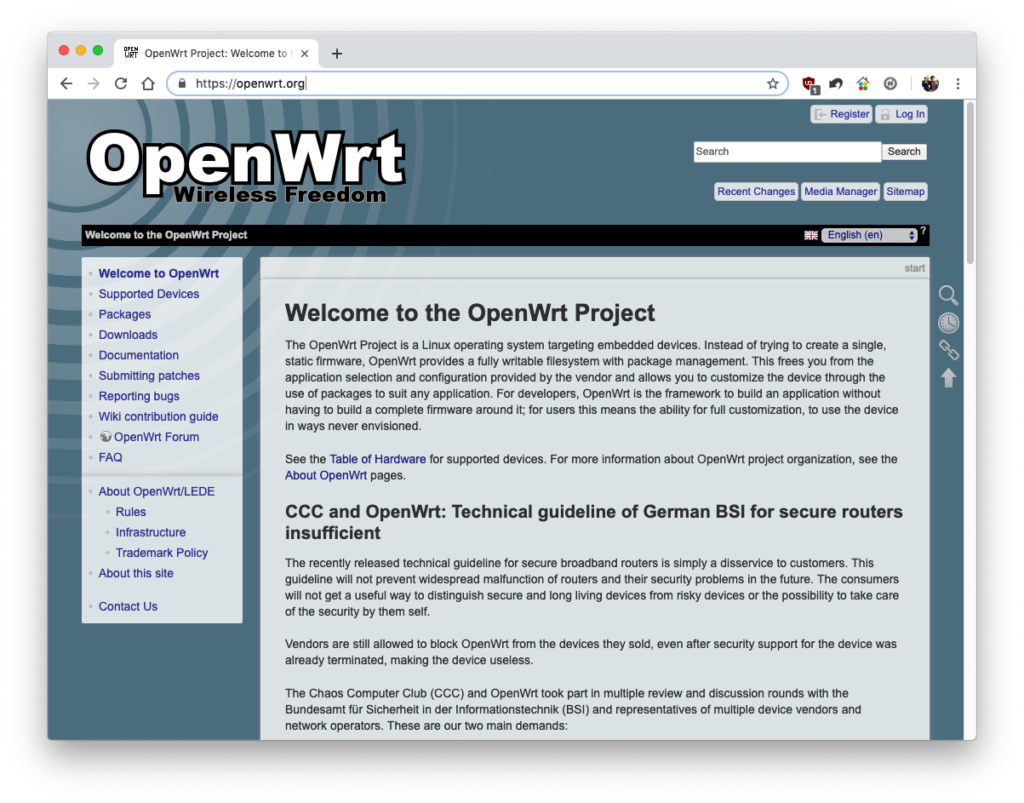Open the Trademark Policy sub-link

(162, 553)
